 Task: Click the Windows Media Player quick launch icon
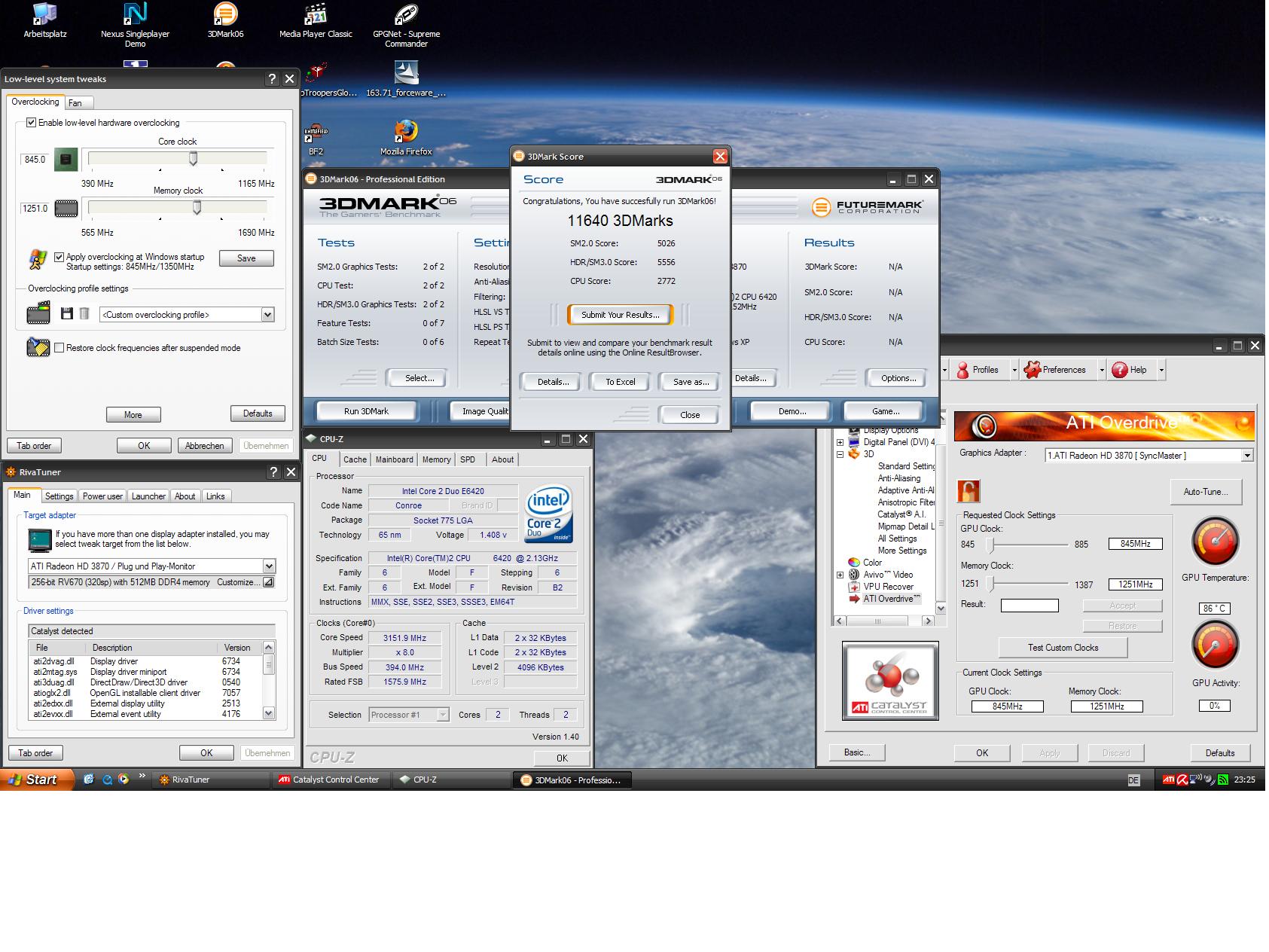tap(124, 780)
